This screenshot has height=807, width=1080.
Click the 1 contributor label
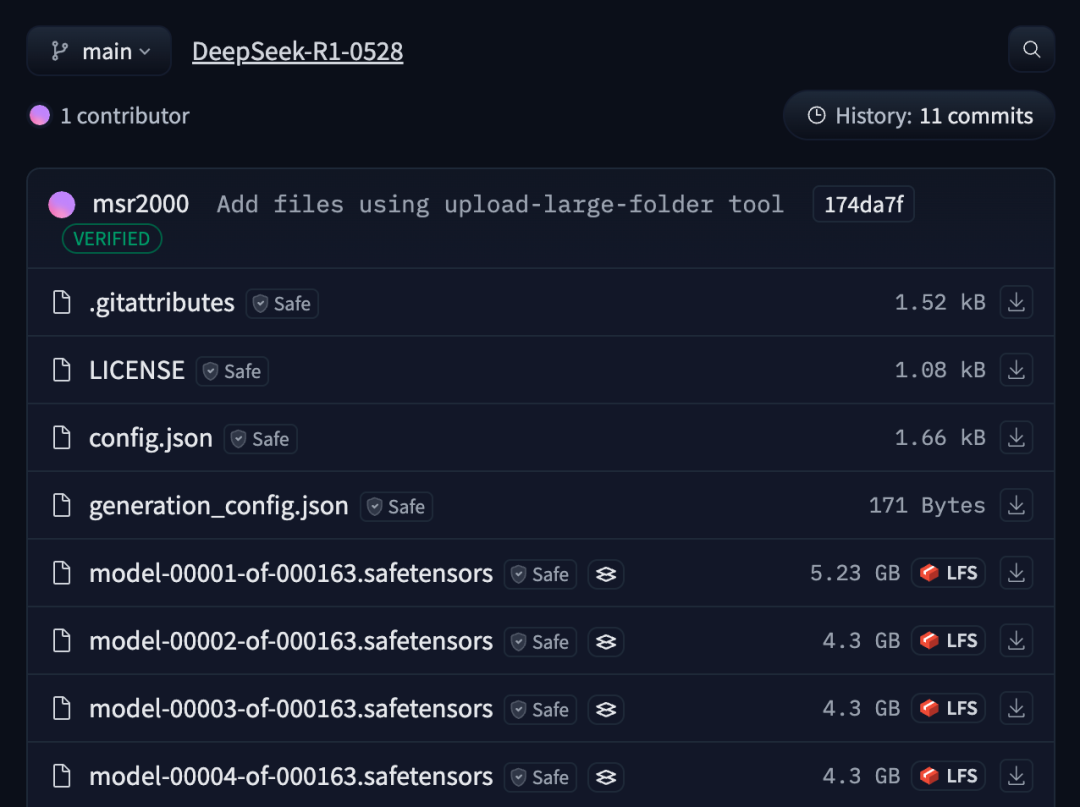tap(125, 116)
